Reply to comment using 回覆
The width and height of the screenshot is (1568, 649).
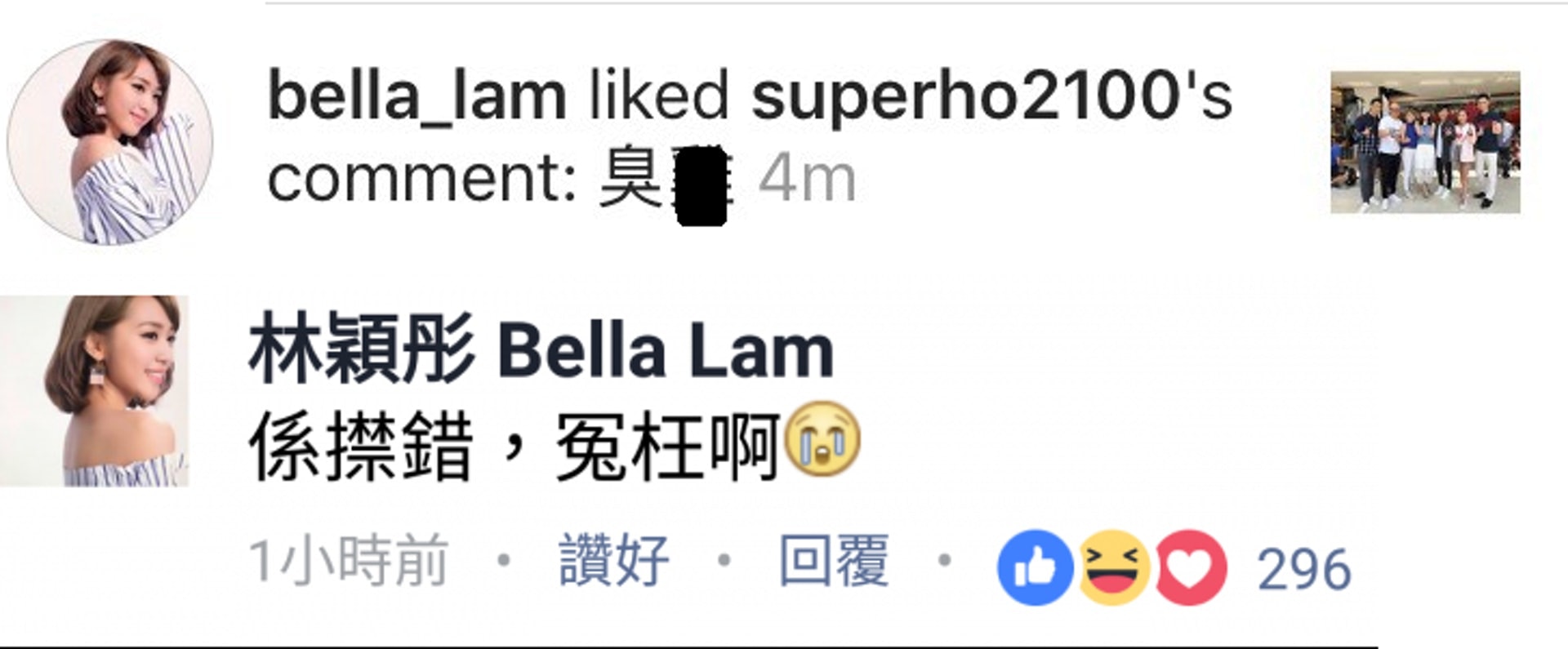pyautogui.click(x=834, y=560)
